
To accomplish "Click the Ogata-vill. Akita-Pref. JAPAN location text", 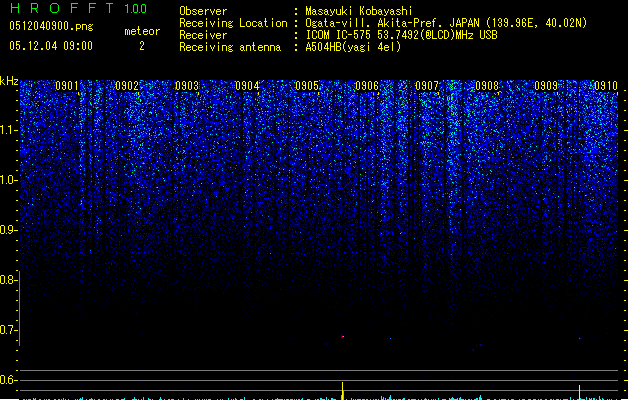I will pyautogui.click(x=446, y=23).
